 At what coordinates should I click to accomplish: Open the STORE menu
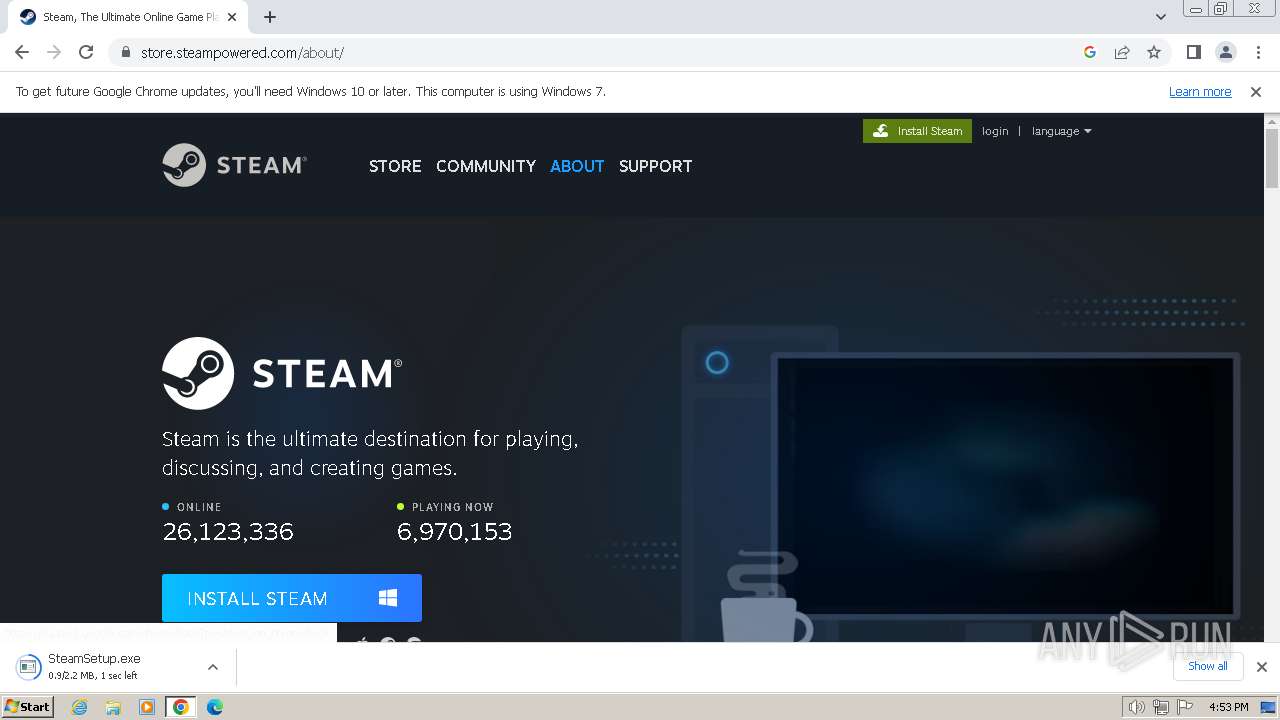[x=395, y=166]
